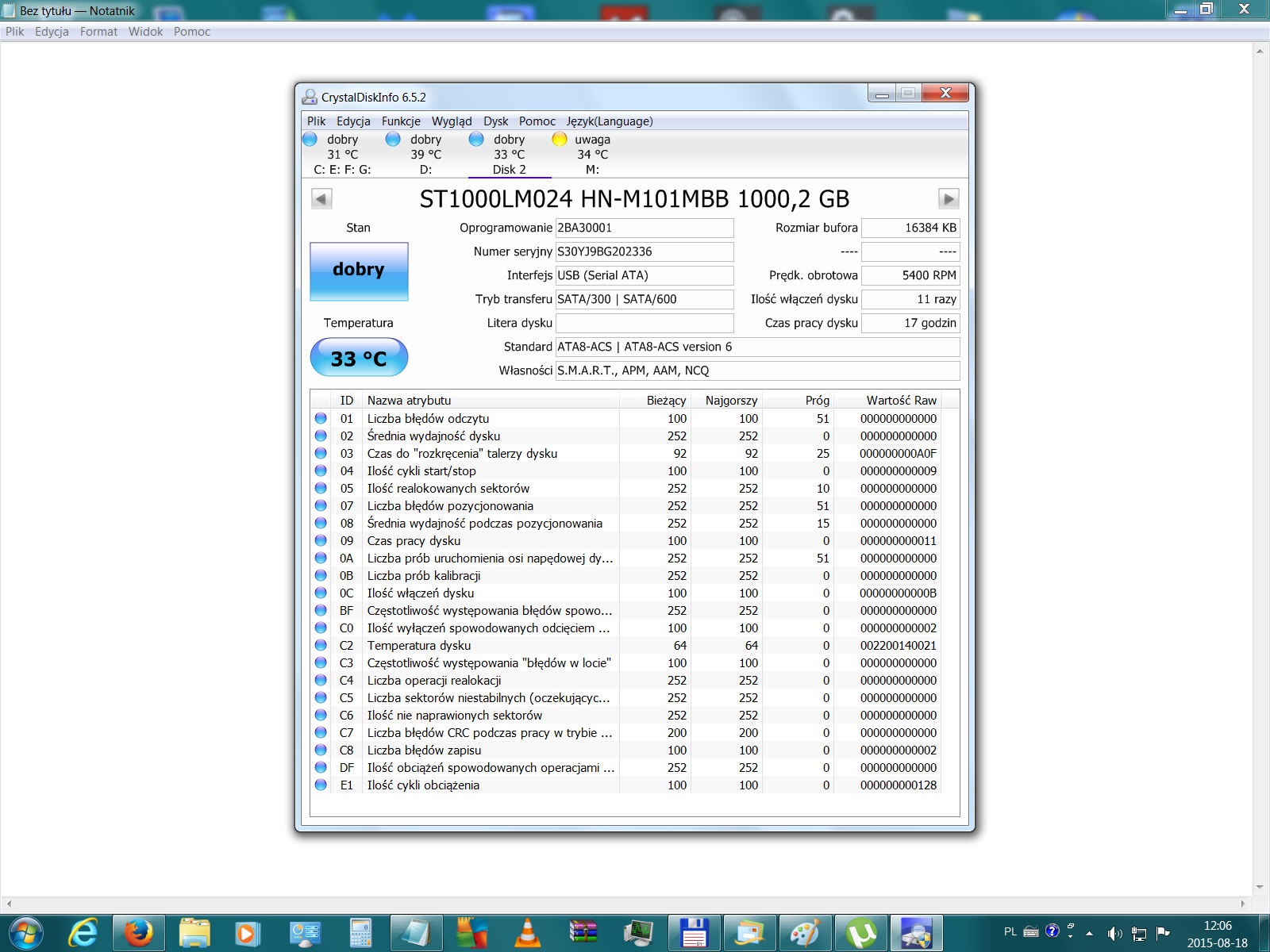Click status circle for attribute 09 Czas pracy dysku
Image resolution: width=1270 pixels, height=952 pixels.
321,540
